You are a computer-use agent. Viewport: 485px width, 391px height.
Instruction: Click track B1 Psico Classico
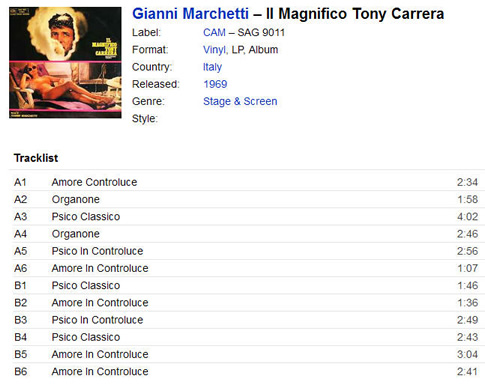coord(246,286)
